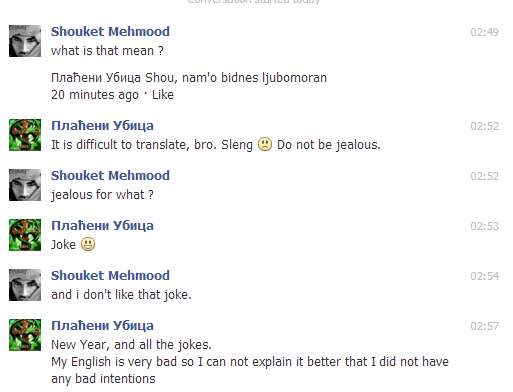513x392 pixels.
Task: Click Плаћени Убица name at 02:57 message
Action: point(102,326)
